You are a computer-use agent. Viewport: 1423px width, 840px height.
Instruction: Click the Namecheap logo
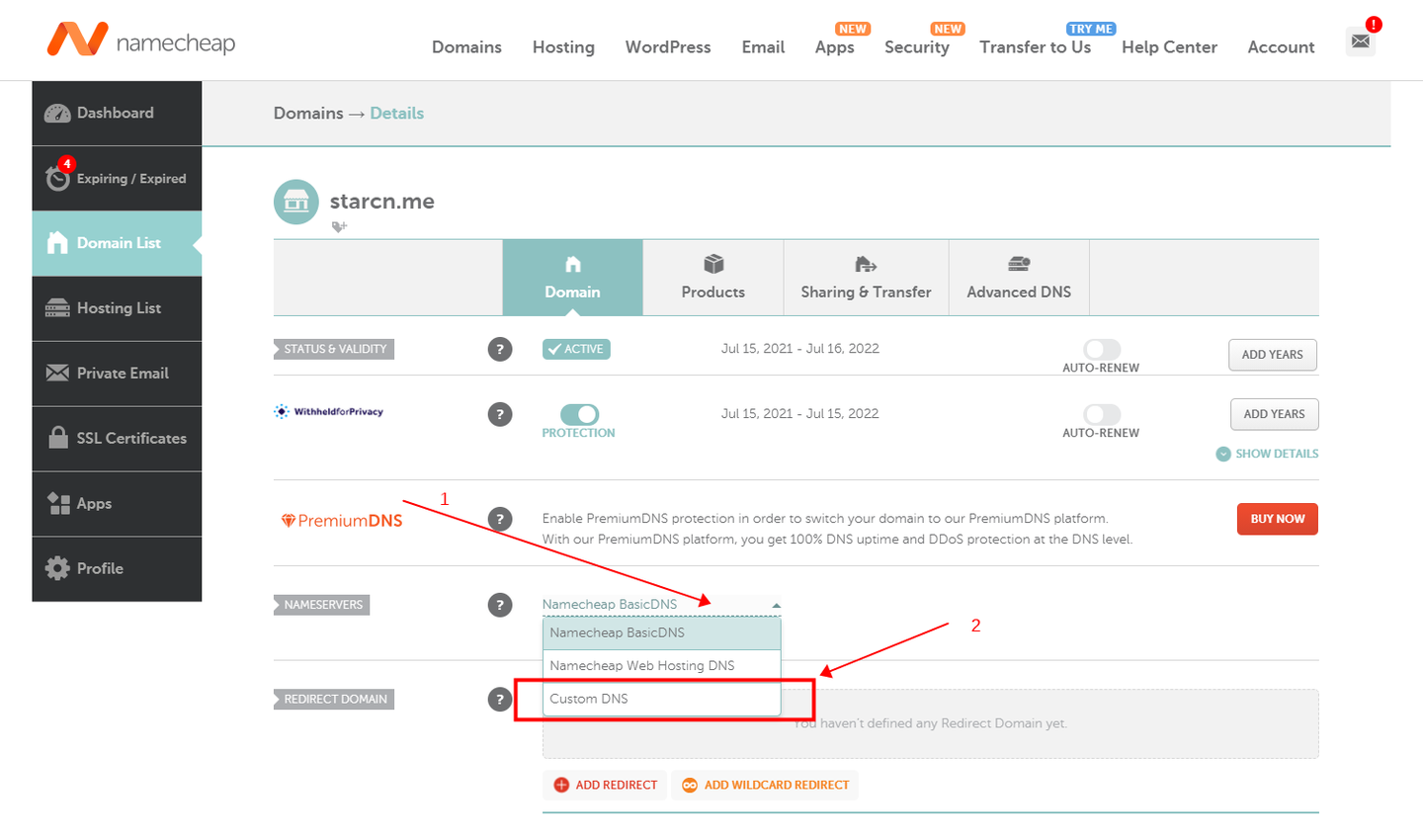coord(141,41)
